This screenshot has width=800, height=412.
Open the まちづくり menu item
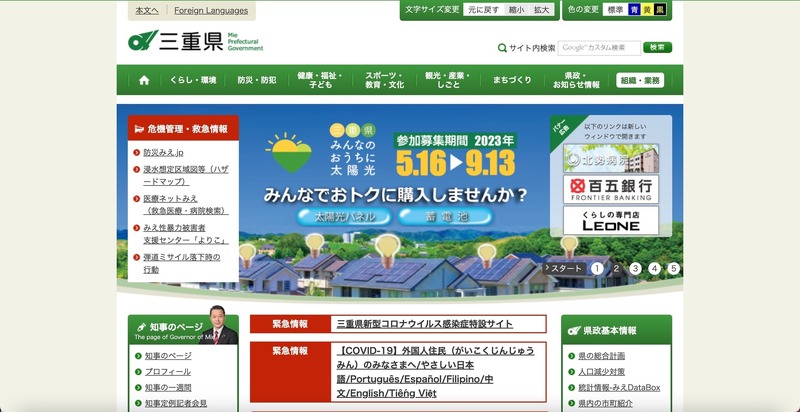tap(512, 80)
